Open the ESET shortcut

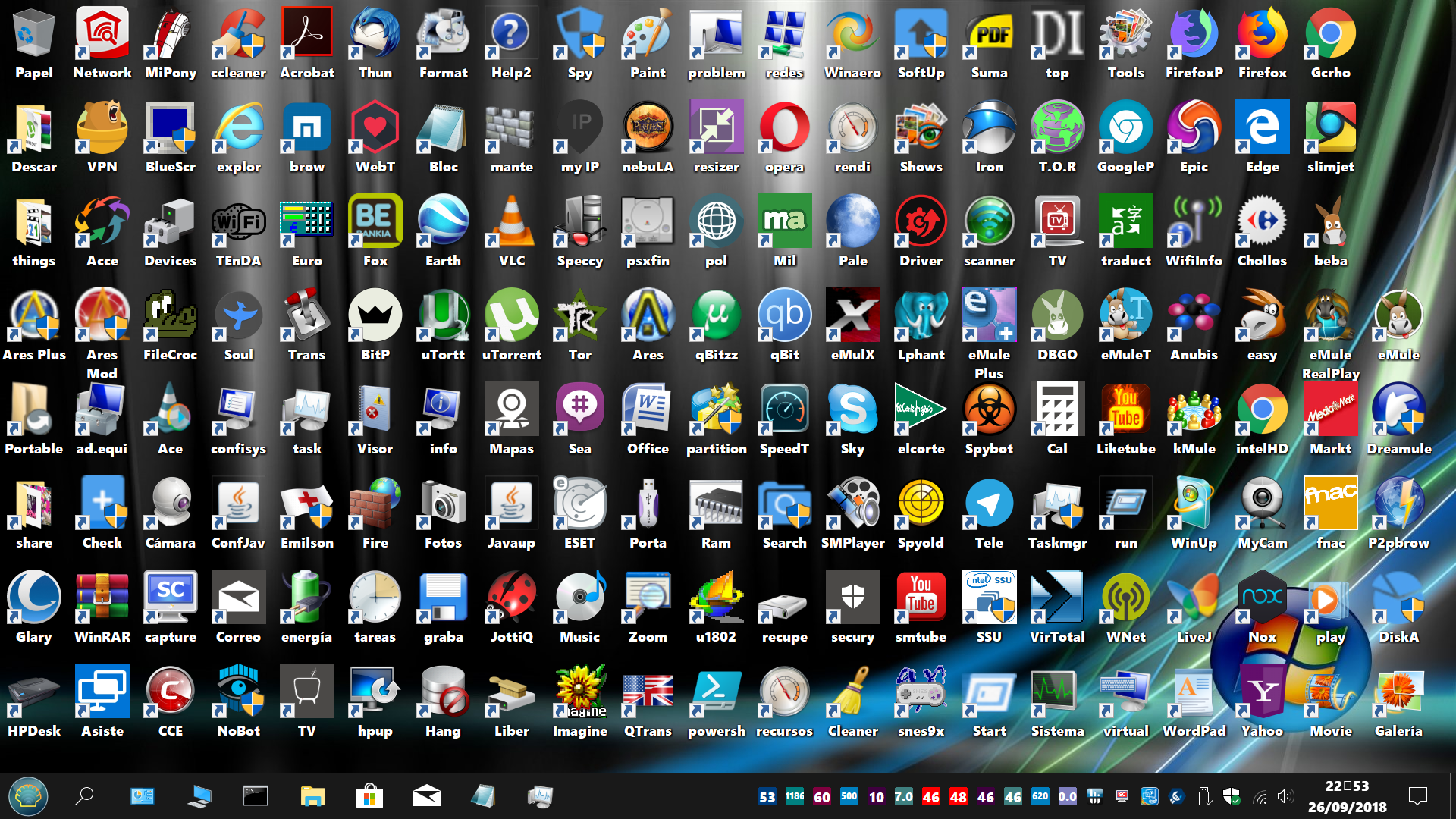[580, 513]
